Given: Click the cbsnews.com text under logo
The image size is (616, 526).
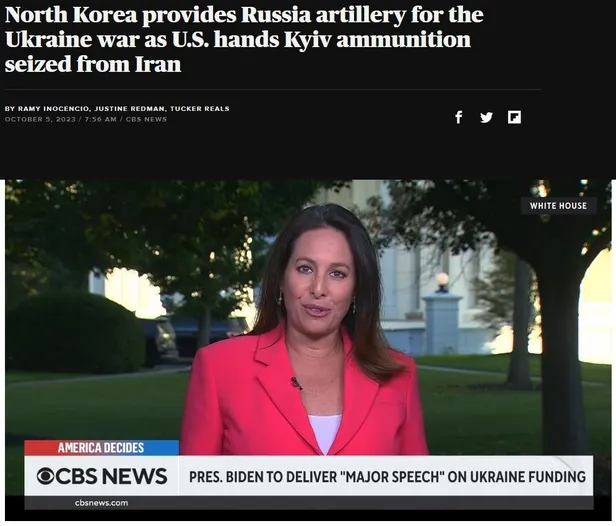Looking at the screenshot, I should click(101, 503).
